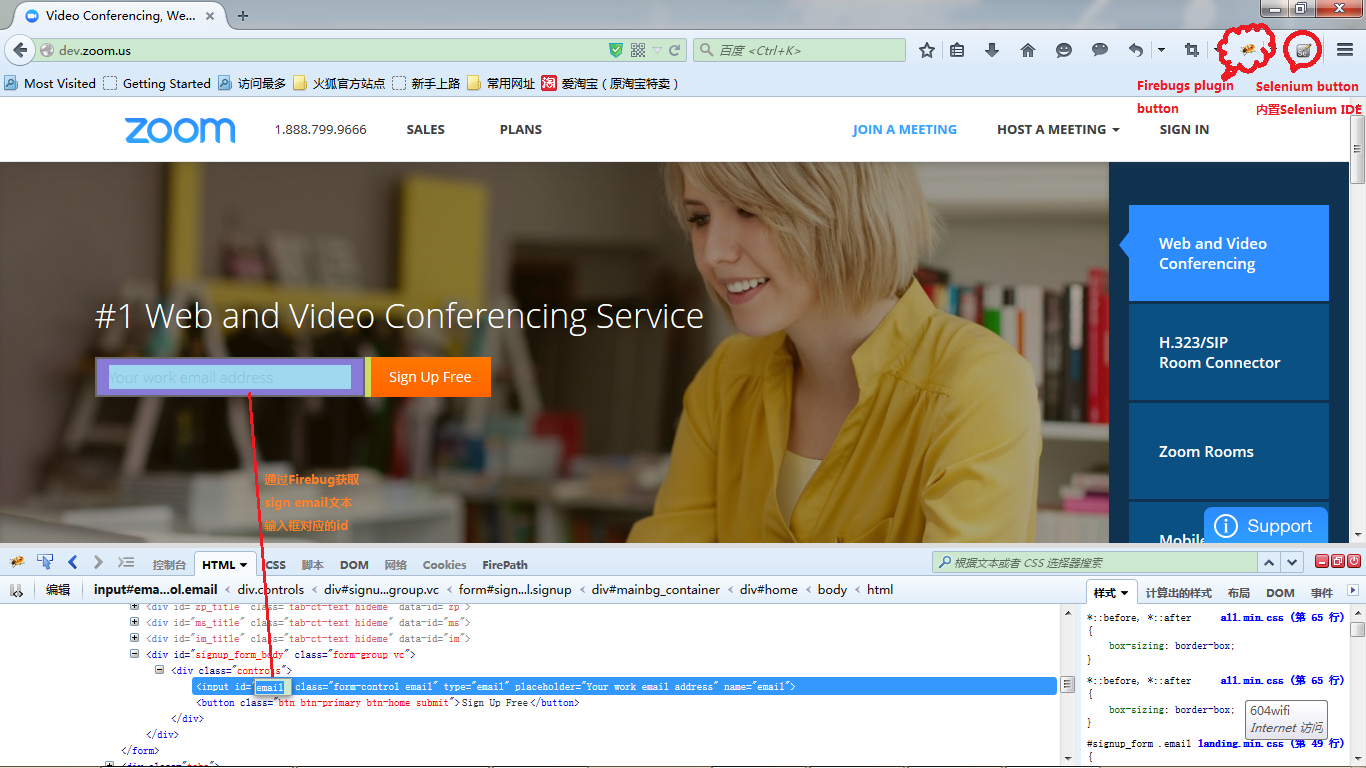Viewport: 1366px width, 768px height.
Task: Switch to the 网络 network tab
Action: coord(396,565)
